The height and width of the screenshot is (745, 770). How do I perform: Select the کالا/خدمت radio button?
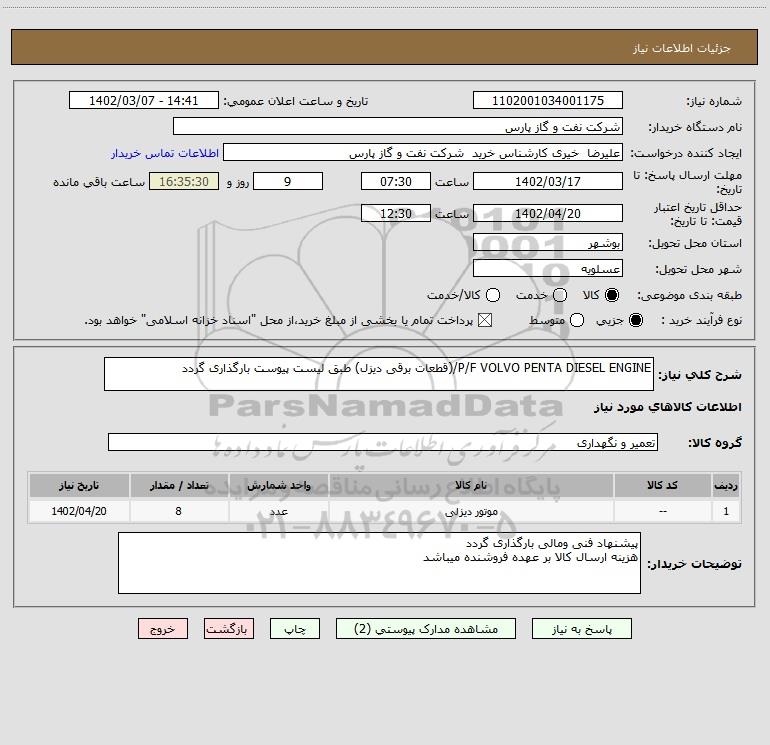(493, 295)
